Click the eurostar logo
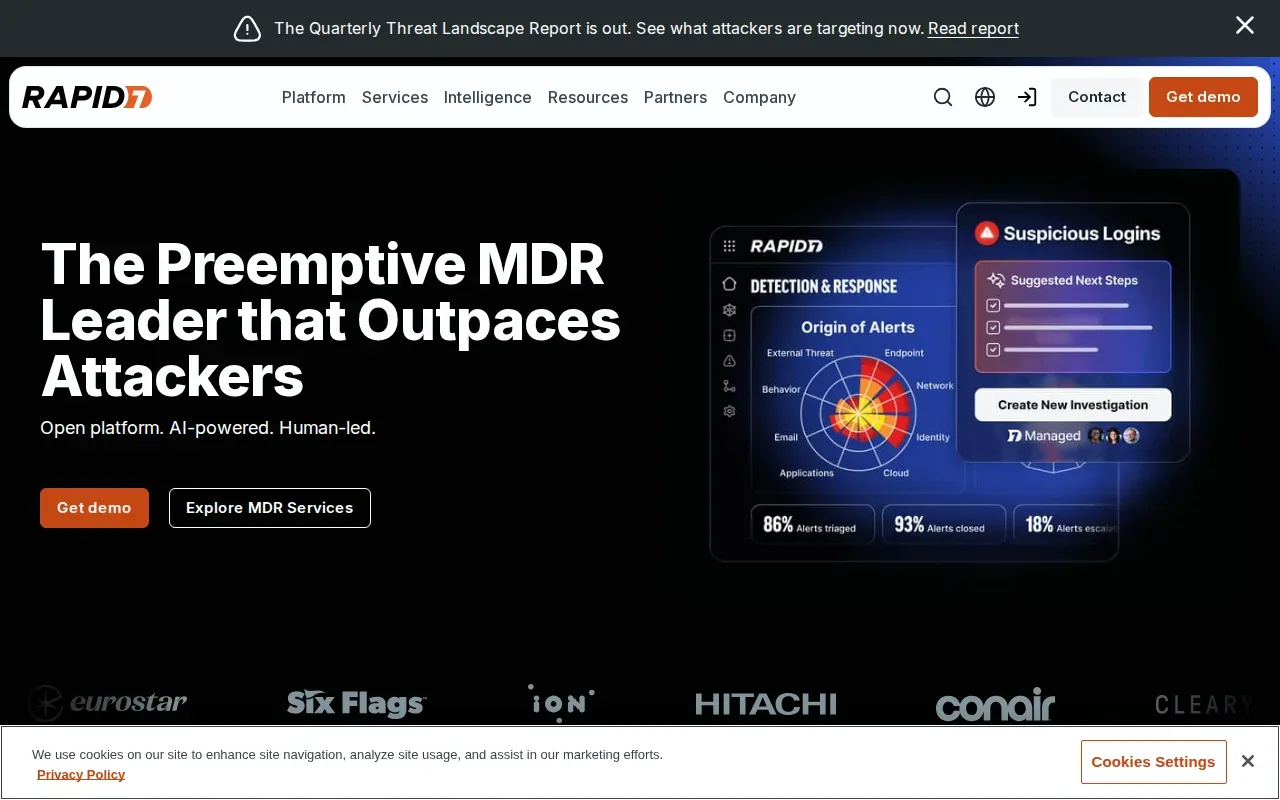Screen dimensions: 1280x800 [x=107, y=703]
